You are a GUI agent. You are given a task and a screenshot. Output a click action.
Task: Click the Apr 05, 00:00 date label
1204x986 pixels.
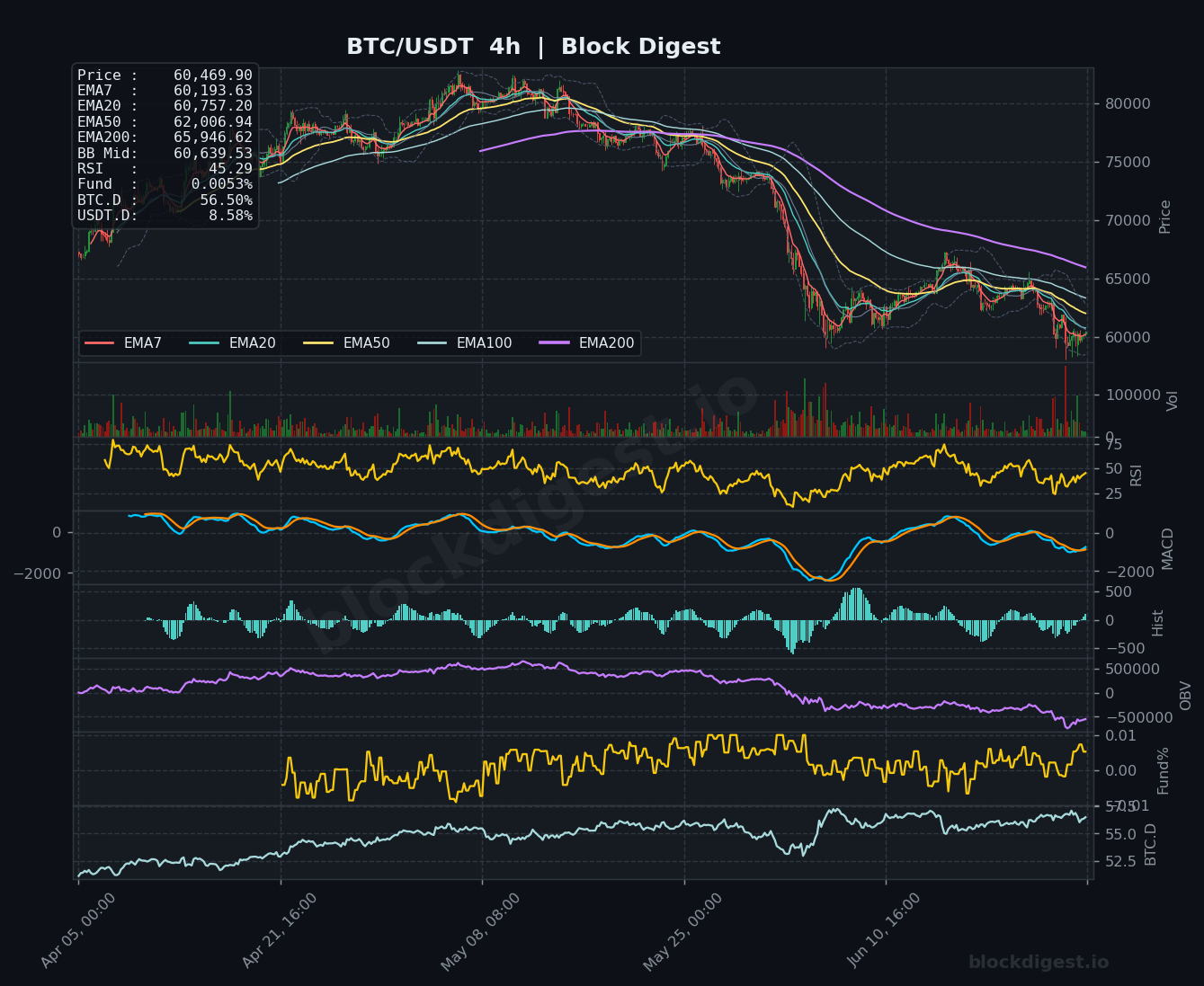point(78,931)
